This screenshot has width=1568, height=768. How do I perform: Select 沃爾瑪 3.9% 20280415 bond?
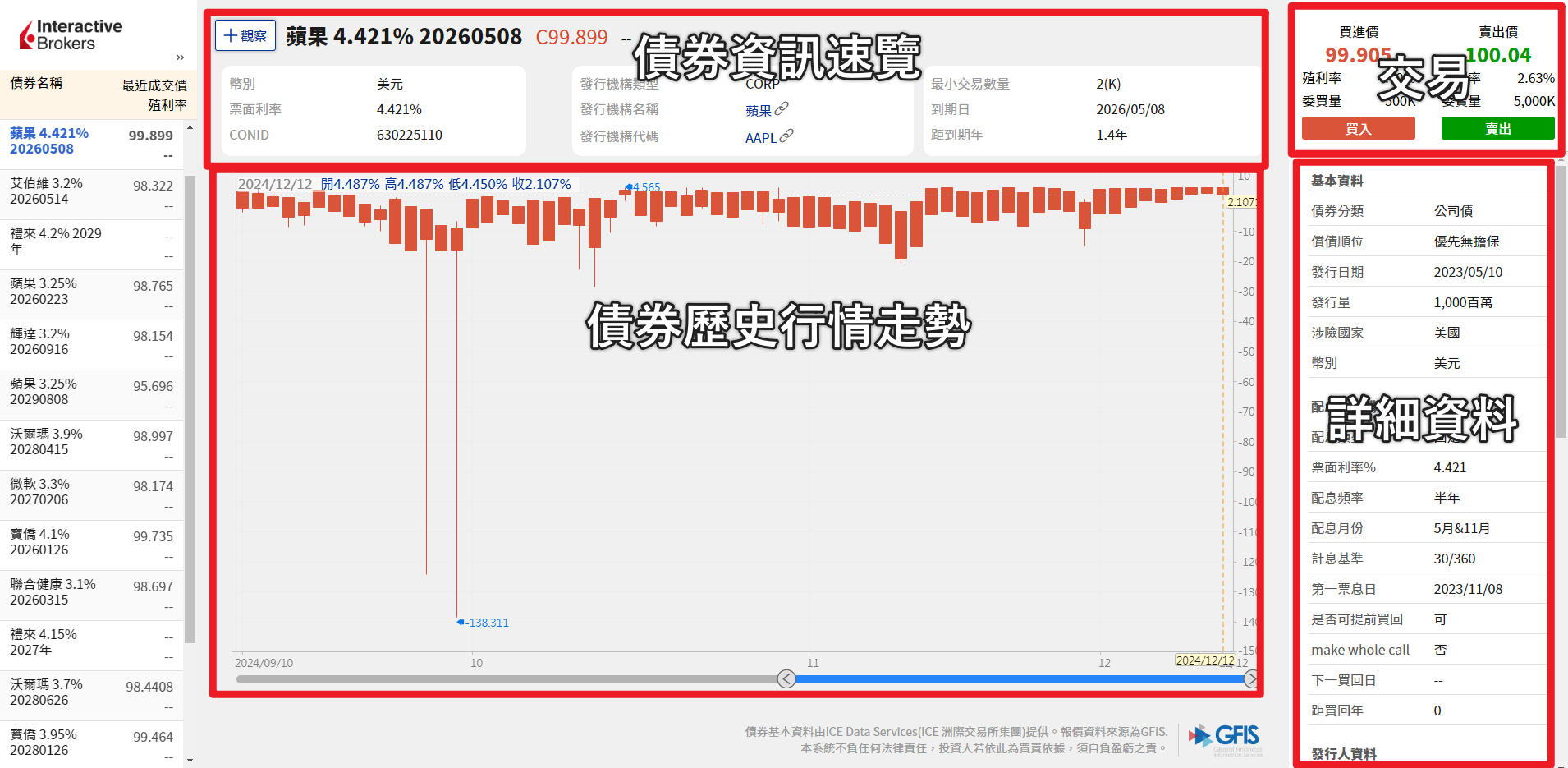91,445
